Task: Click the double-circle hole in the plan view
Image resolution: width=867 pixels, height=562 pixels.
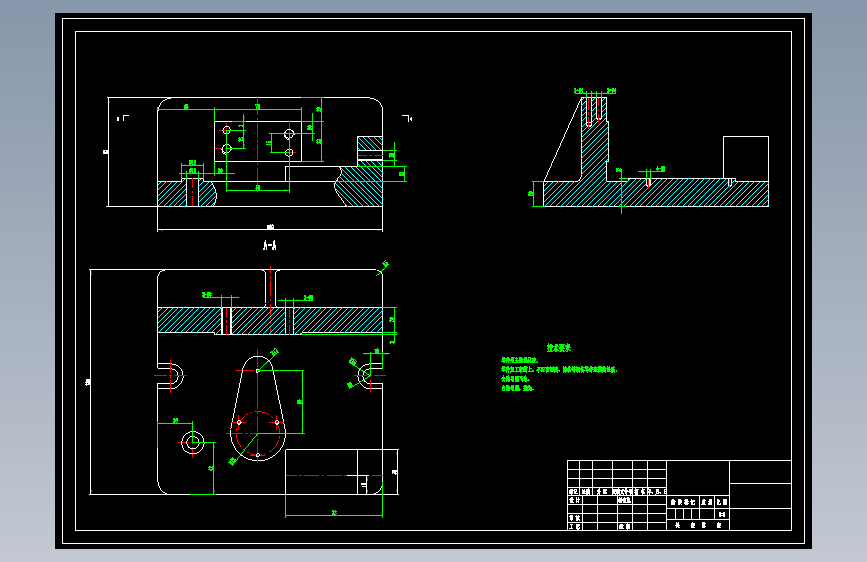Action: coord(192,443)
